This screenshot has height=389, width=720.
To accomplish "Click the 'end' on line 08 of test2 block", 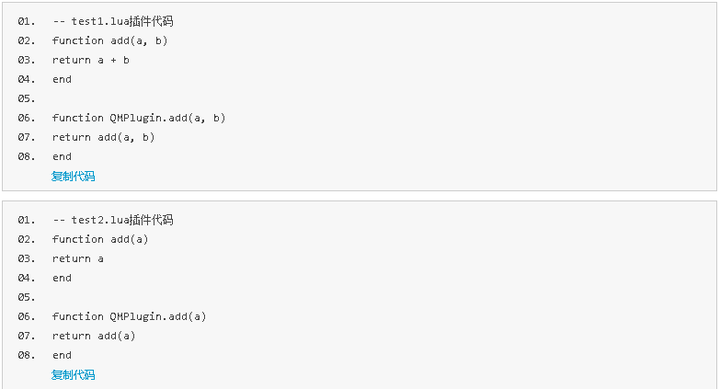I will [62, 355].
